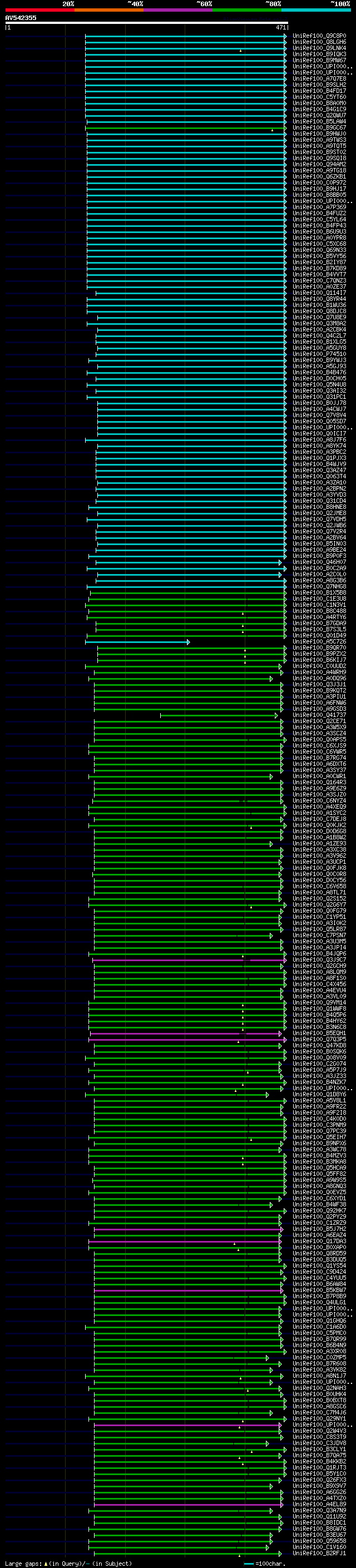The image size is (356, 1568).
Task: Open the UniRef100_Q69N33 hit
Action: [x=319, y=250]
